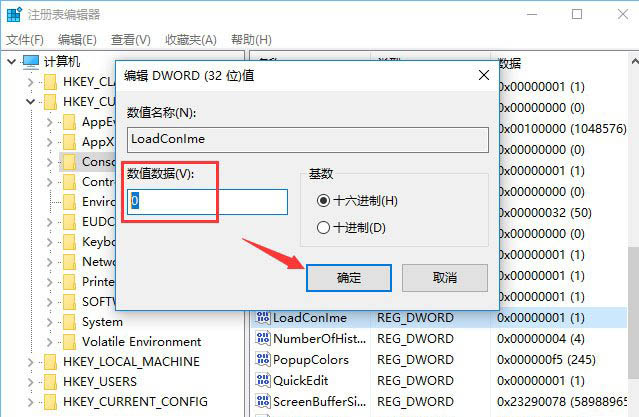Screen dimensions: 639x417
Task: Select the 十进制 (decimal) radio button
Action: click(322, 227)
